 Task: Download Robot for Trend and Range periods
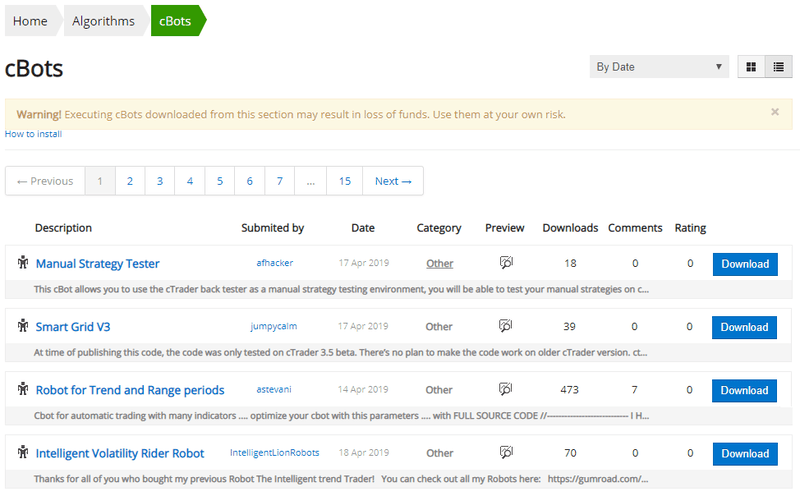click(744, 391)
